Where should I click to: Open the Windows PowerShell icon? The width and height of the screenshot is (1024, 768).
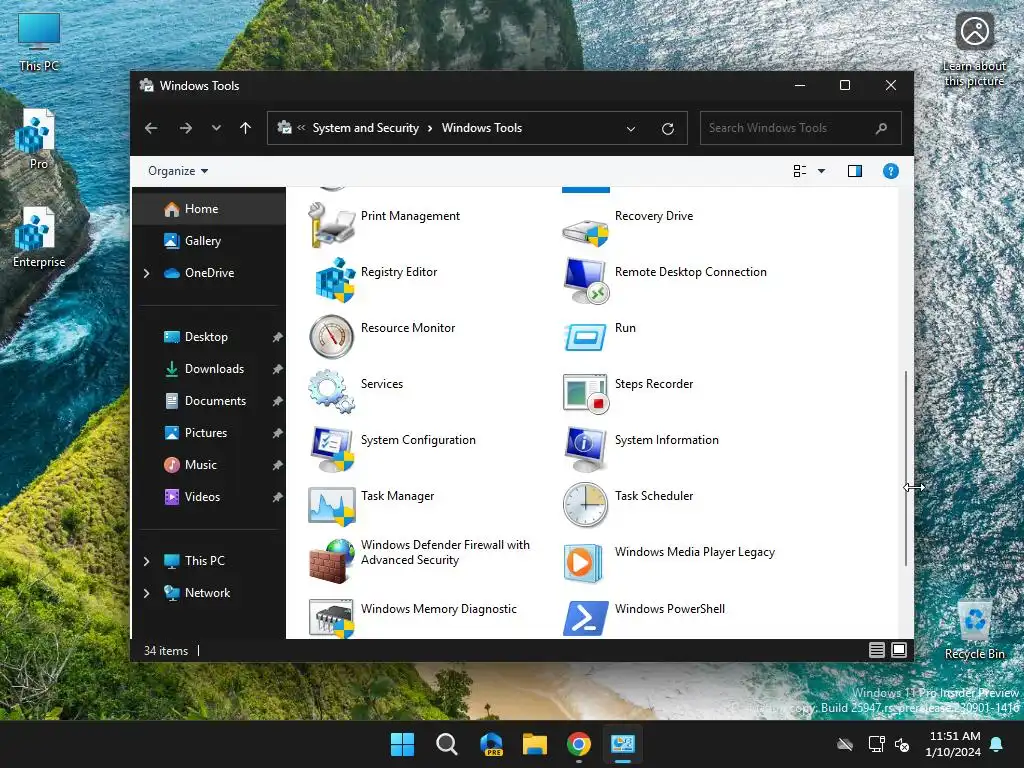tap(586, 618)
